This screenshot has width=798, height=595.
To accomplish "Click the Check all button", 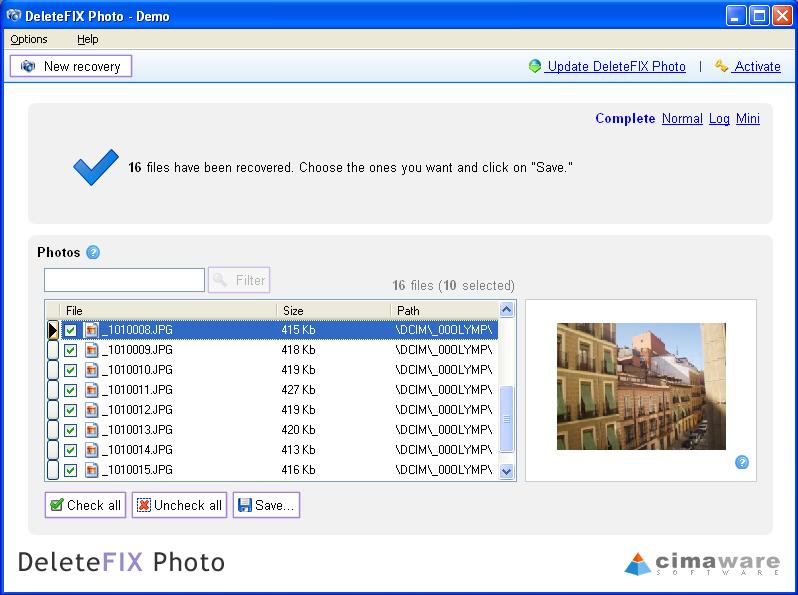I will pyautogui.click(x=85, y=505).
